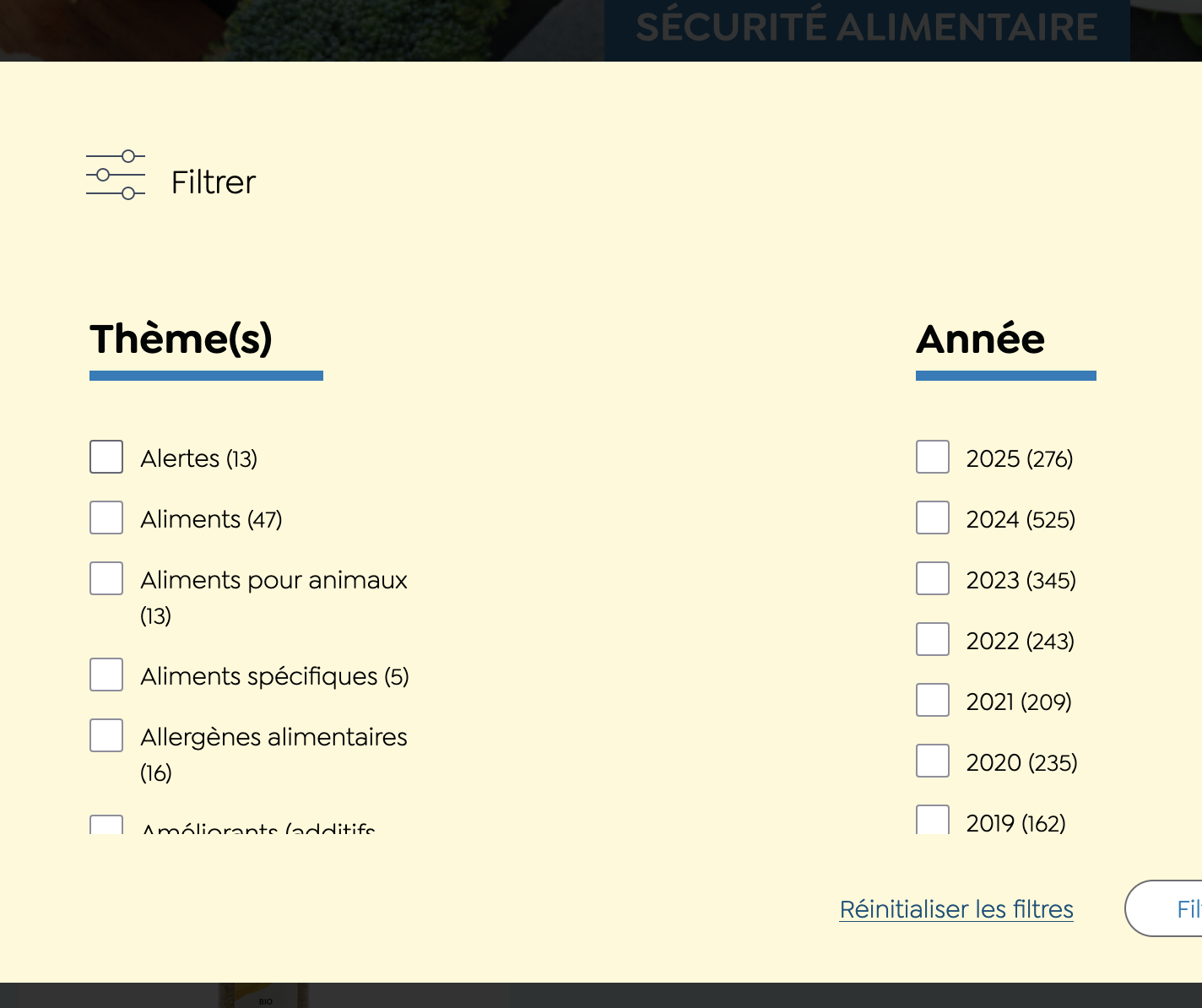This screenshot has width=1202, height=1008.
Task: Check the partially visible Améliorants checkbox
Action: tap(106, 825)
